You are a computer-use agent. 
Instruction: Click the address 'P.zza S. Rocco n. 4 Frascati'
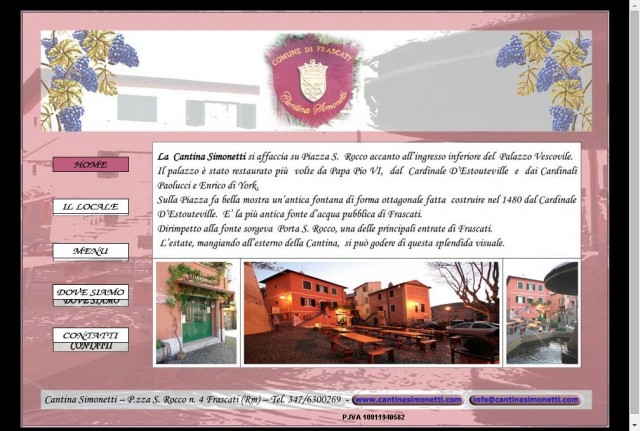click(x=183, y=400)
